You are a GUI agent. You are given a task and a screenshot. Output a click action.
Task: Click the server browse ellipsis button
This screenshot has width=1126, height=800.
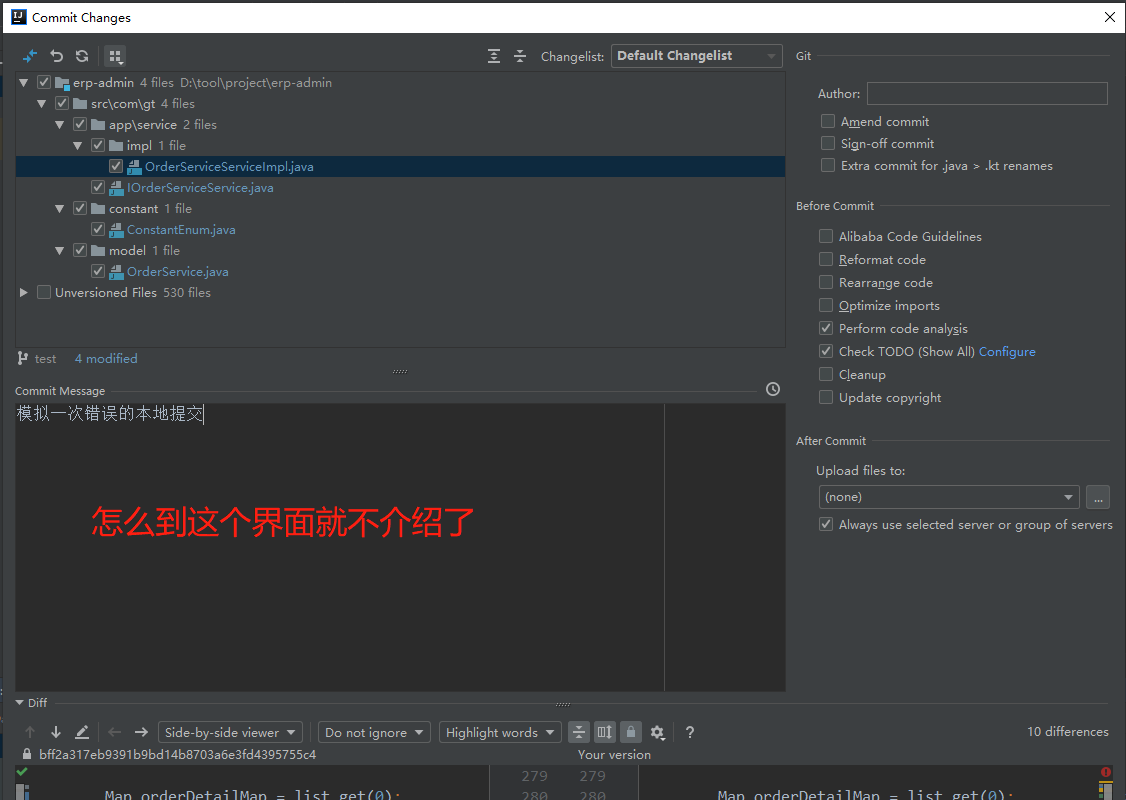[x=1097, y=497]
